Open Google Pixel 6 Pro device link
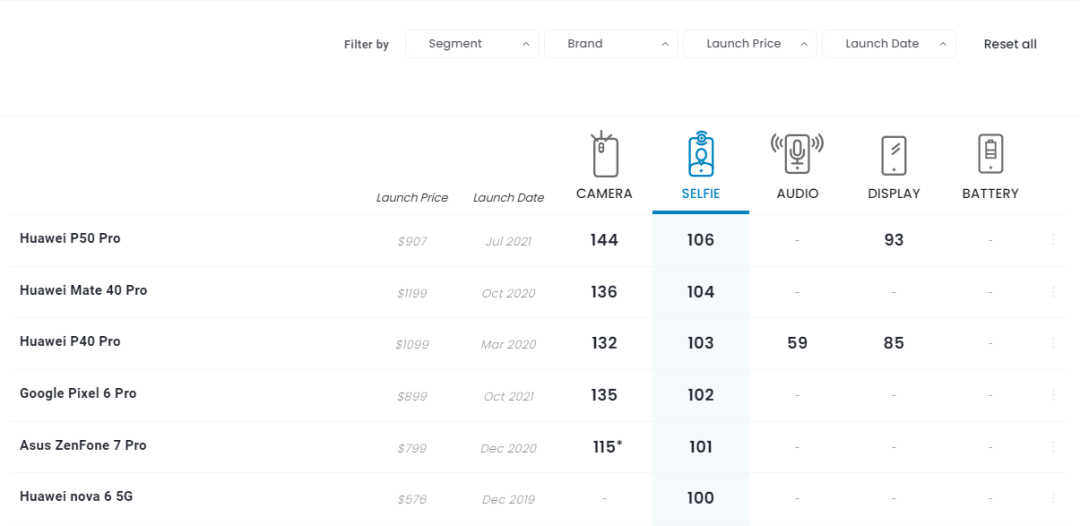 (x=78, y=394)
